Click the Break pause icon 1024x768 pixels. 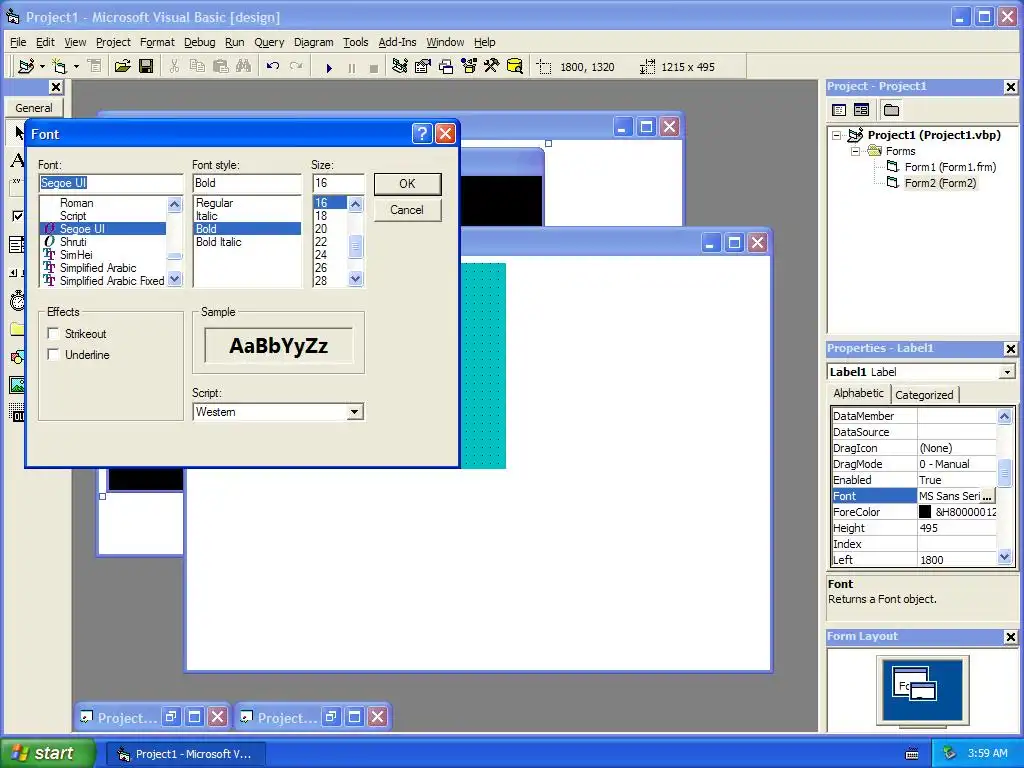click(x=352, y=67)
